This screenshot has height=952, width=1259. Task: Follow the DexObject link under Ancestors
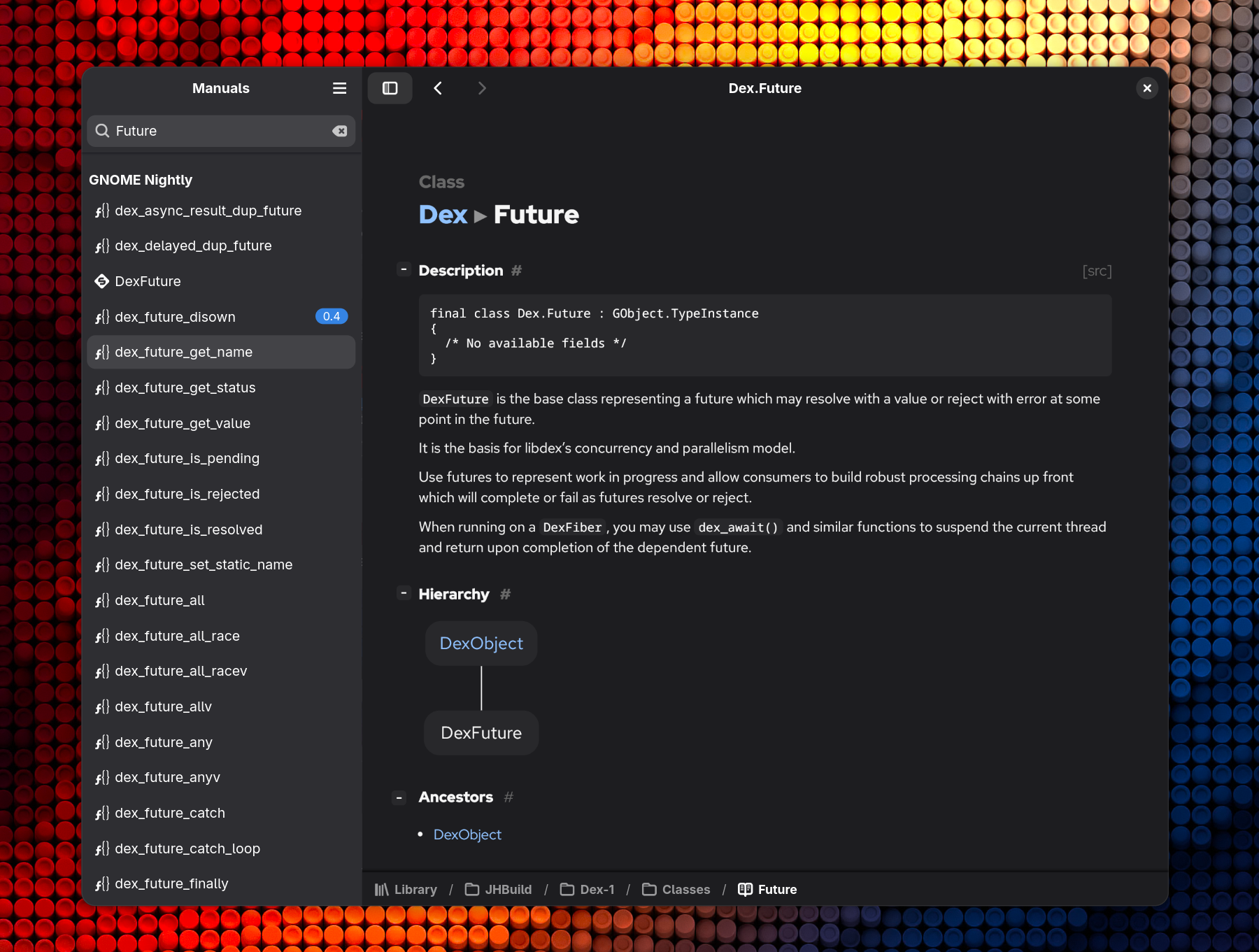(467, 834)
